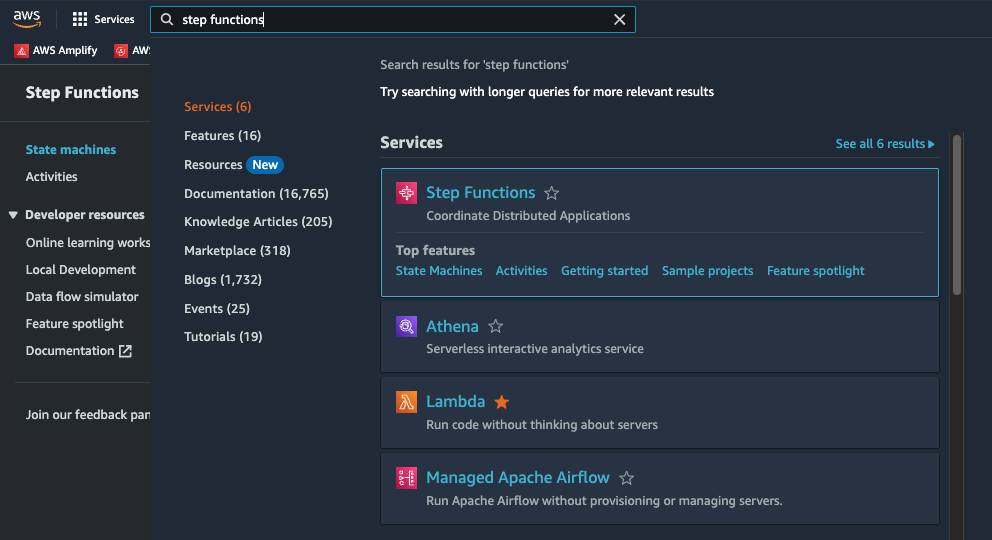992x540 pixels.
Task: Open State machines in the sidebar
Action: pos(71,150)
